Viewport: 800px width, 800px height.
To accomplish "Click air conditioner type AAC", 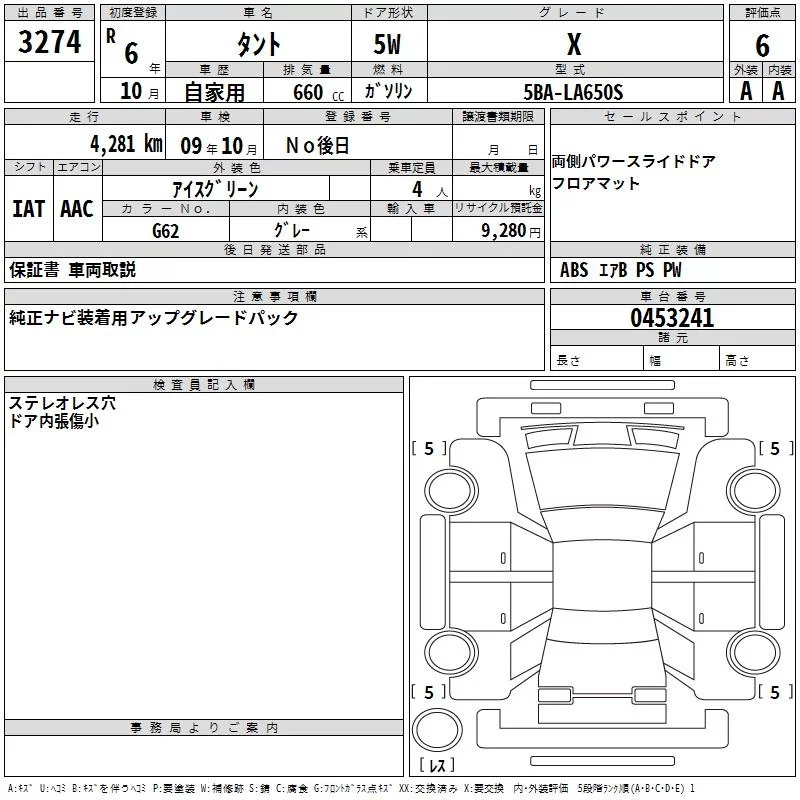I will 77,209.
